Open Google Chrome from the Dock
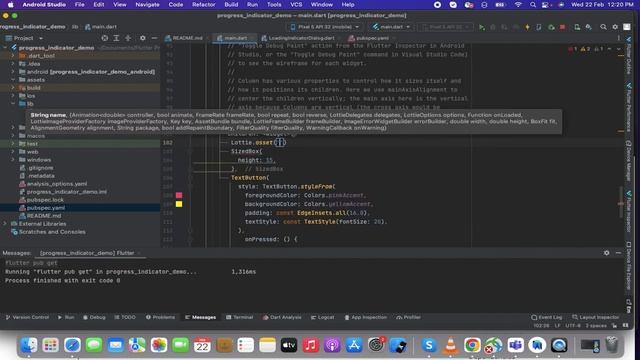640x360 pixels. tap(472, 345)
